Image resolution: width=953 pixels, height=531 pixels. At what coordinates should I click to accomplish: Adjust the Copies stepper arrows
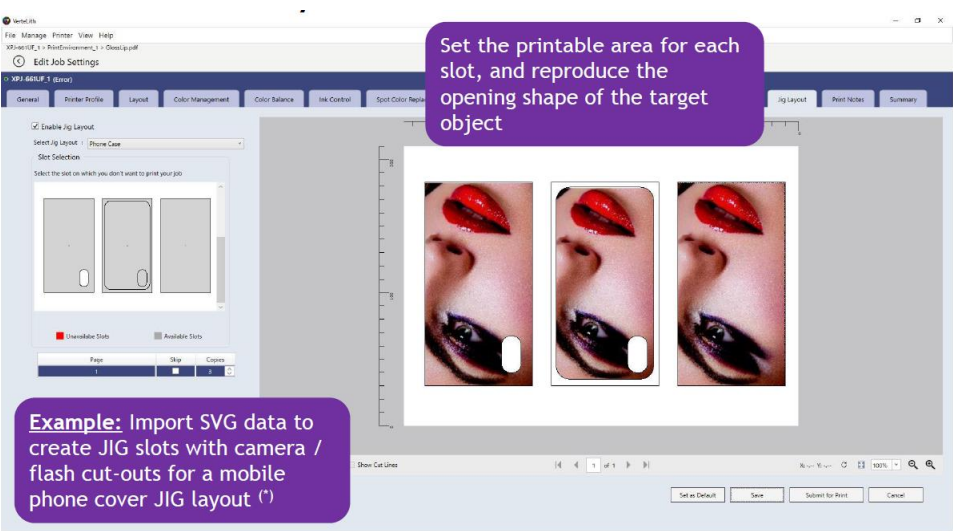[x=229, y=371]
